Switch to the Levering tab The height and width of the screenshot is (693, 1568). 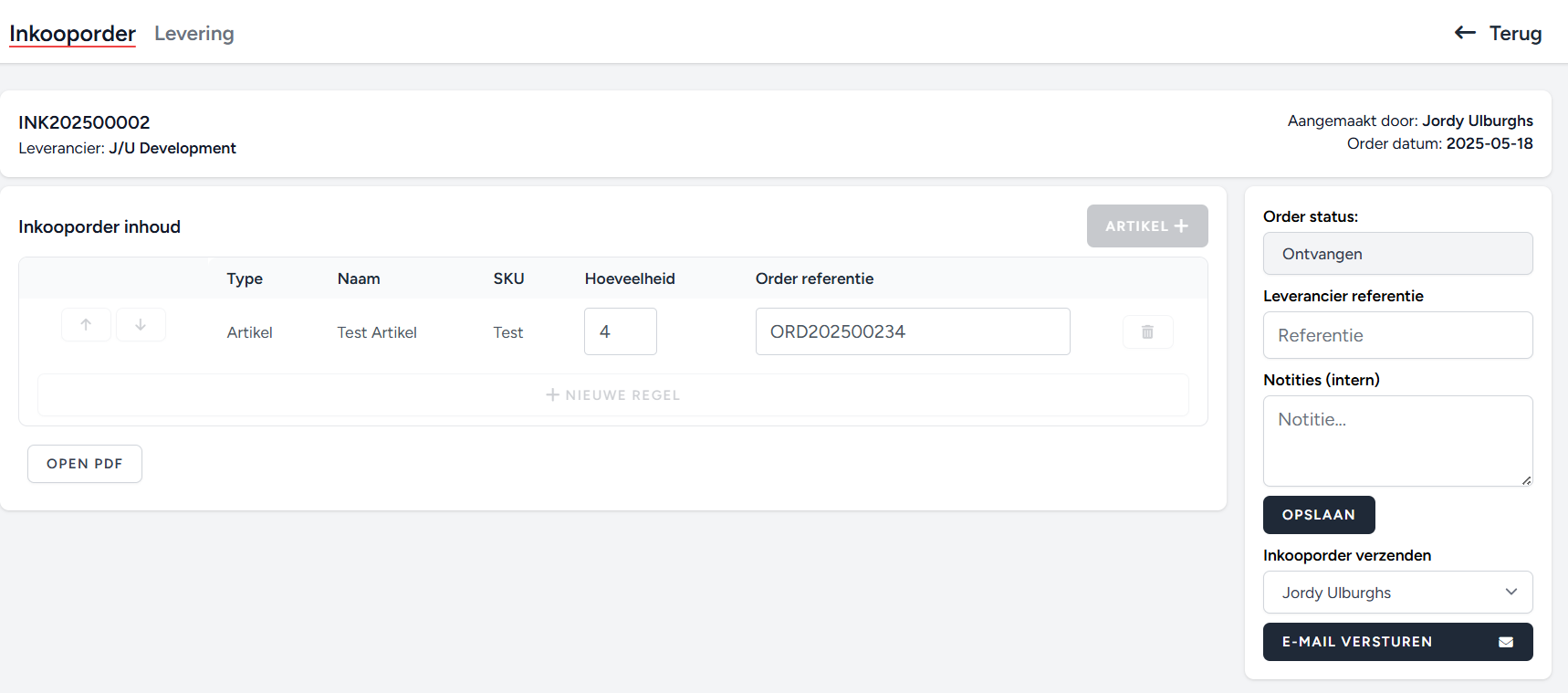[193, 34]
